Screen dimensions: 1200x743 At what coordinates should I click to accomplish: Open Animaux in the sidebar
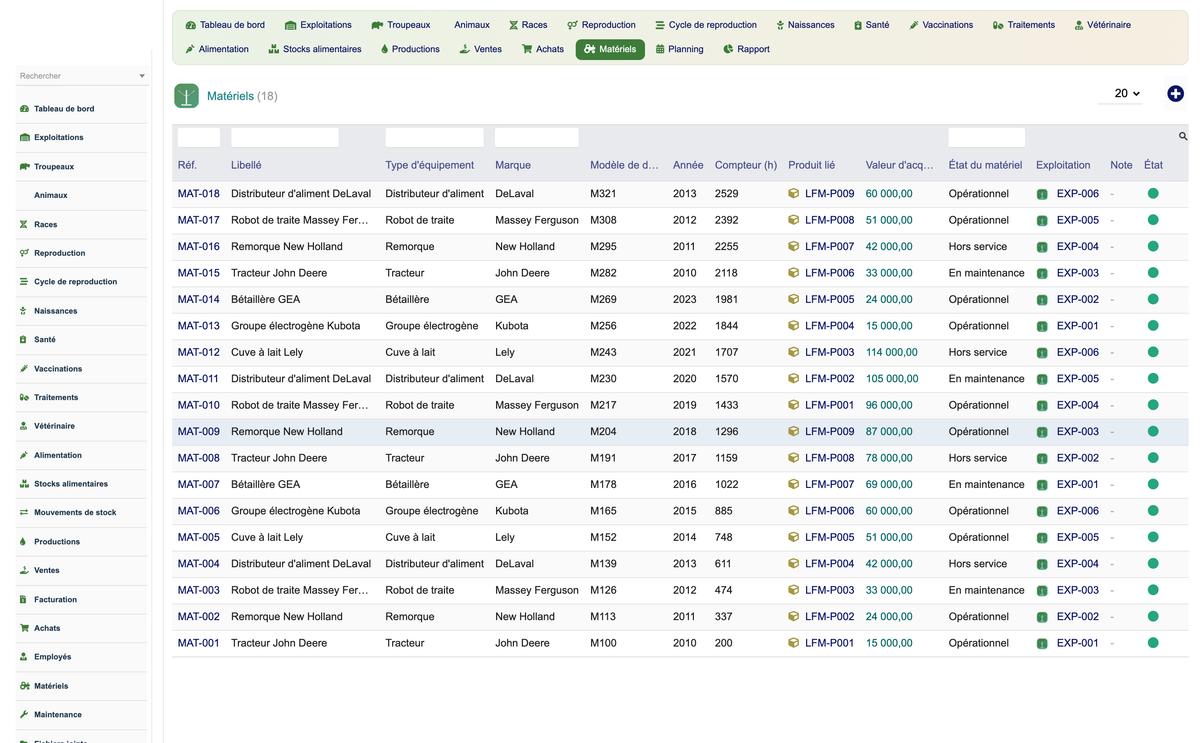51,195
